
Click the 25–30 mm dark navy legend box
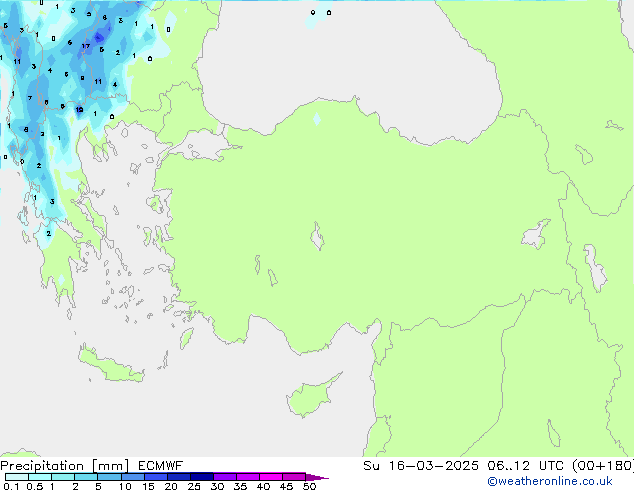coord(201,477)
